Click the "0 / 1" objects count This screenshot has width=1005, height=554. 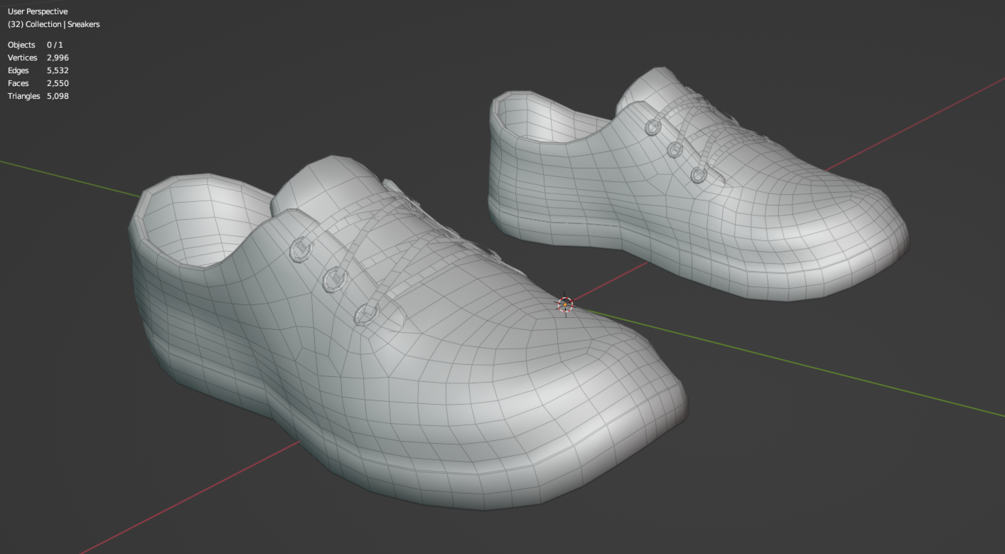pyautogui.click(x=54, y=45)
